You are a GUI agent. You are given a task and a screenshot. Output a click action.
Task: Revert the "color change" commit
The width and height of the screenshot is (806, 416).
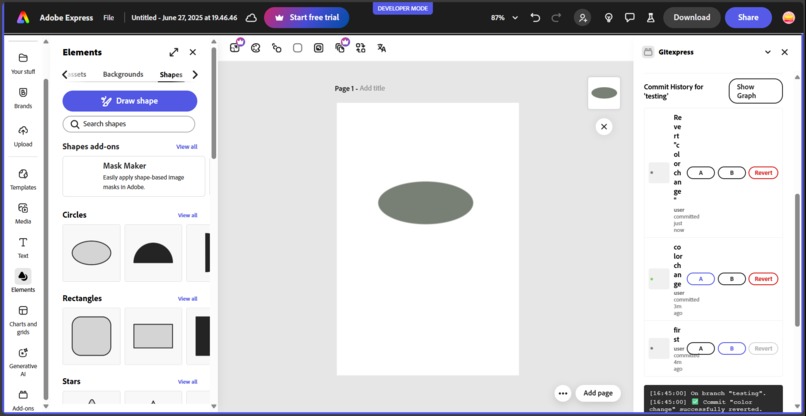pos(763,279)
